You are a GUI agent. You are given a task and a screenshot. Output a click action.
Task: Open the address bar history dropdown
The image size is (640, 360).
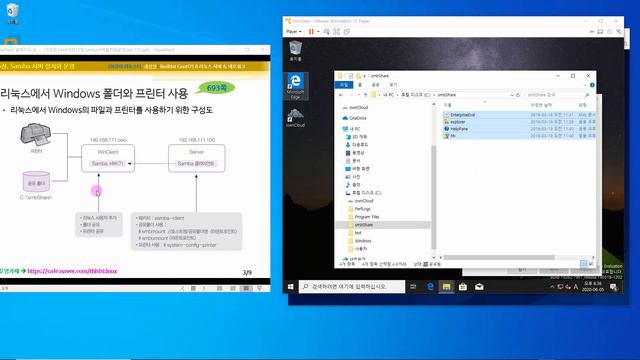click(x=512, y=95)
